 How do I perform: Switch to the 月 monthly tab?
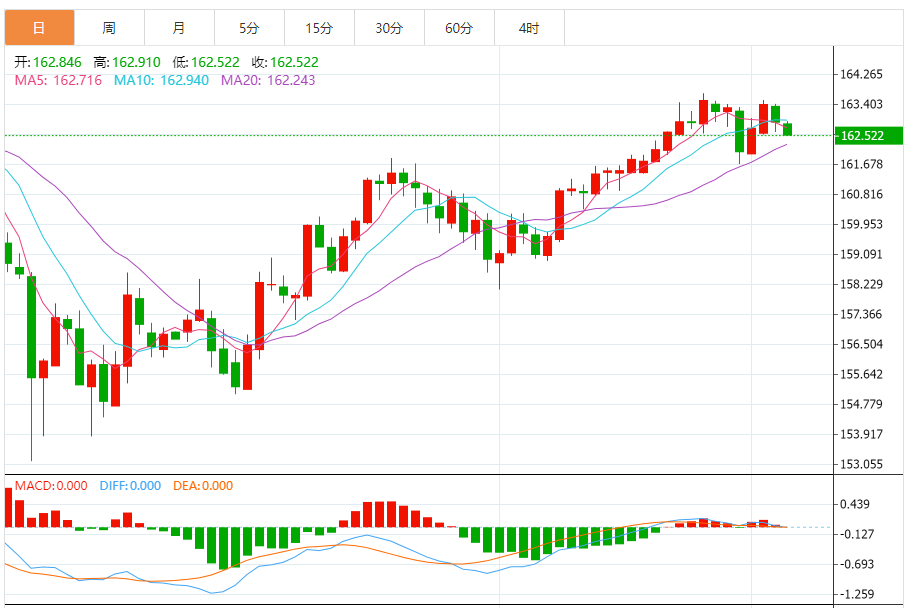[x=179, y=28]
